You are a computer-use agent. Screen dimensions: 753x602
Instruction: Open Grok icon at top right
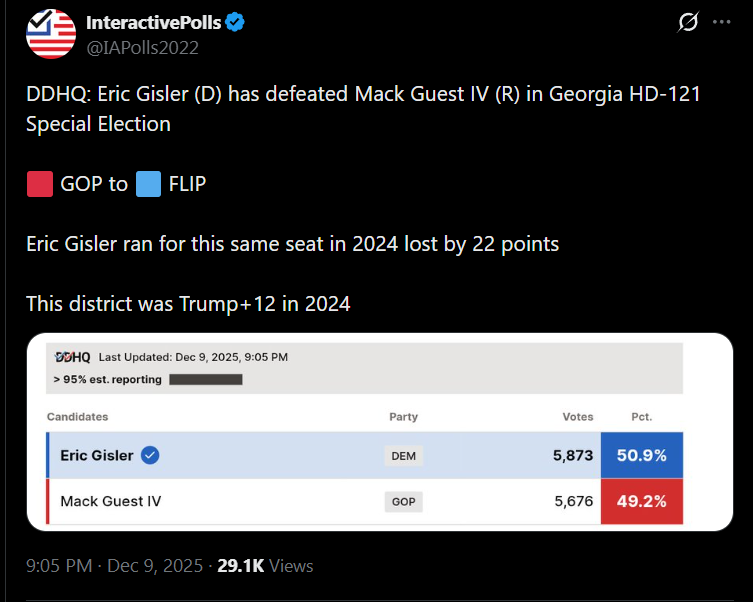[x=688, y=22]
